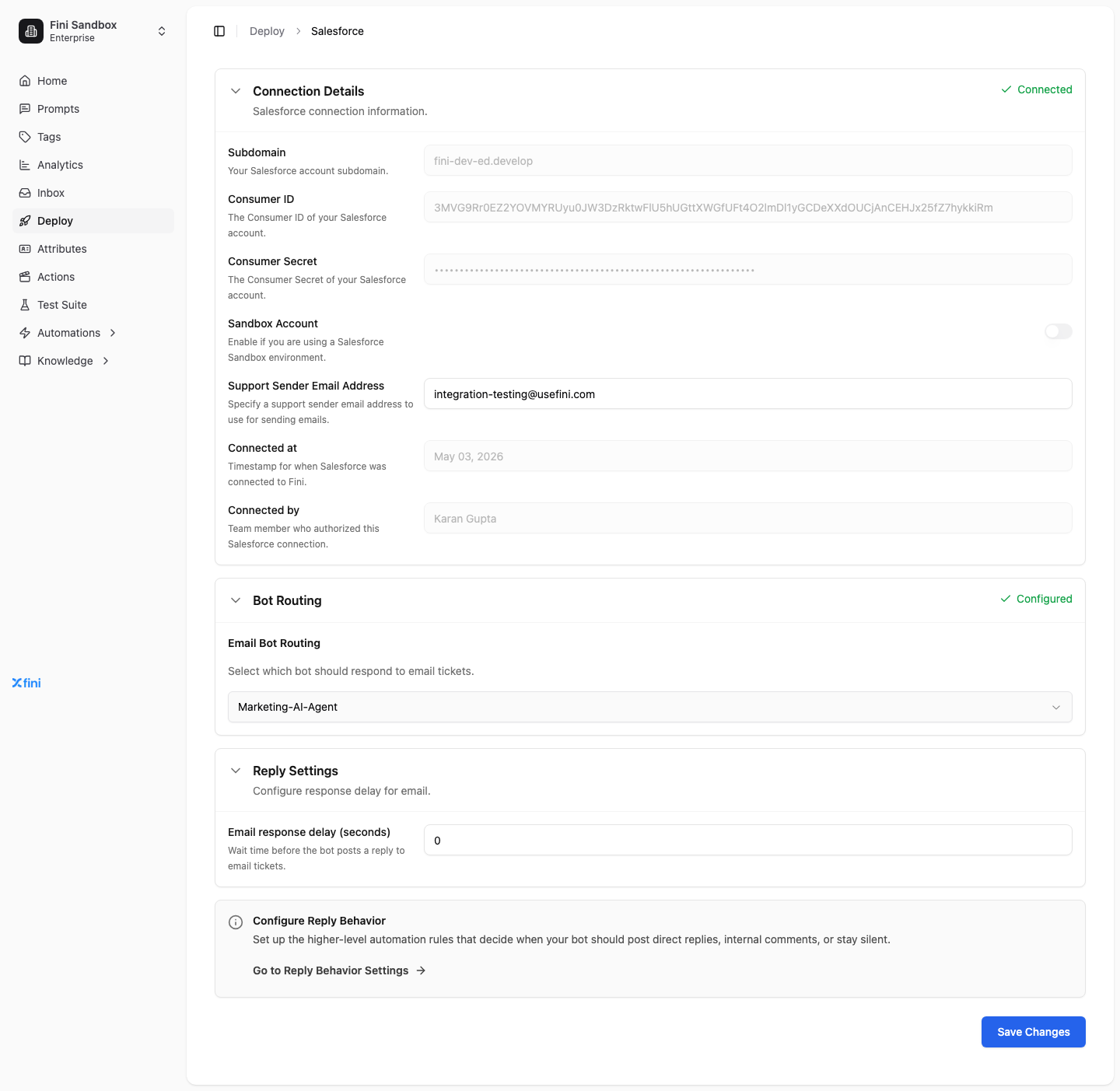Click the Connected at date field
The image size is (1120, 1091).
[x=748, y=456]
